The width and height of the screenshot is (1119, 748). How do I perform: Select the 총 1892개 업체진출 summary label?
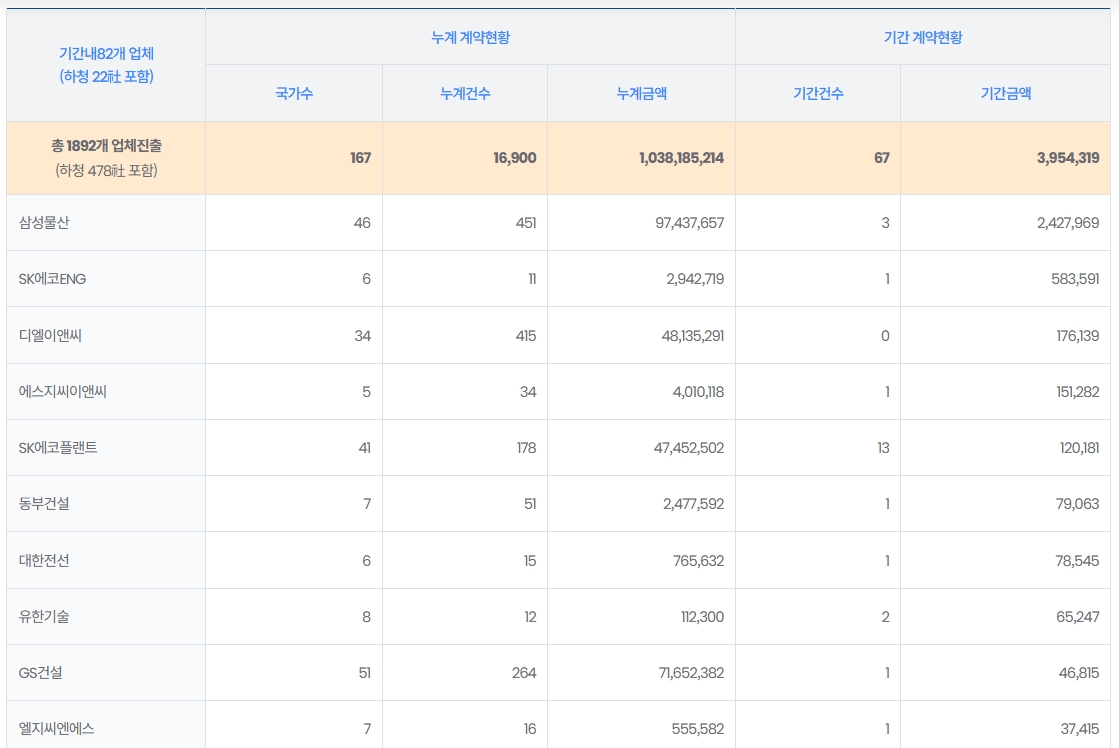[x=106, y=146]
